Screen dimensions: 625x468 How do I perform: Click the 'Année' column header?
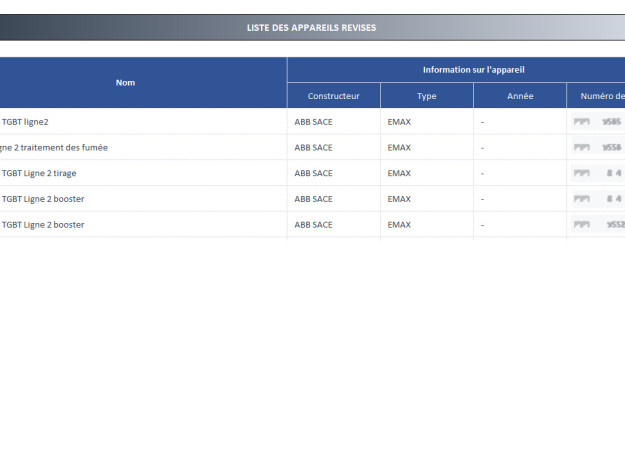tap(520, 96)
